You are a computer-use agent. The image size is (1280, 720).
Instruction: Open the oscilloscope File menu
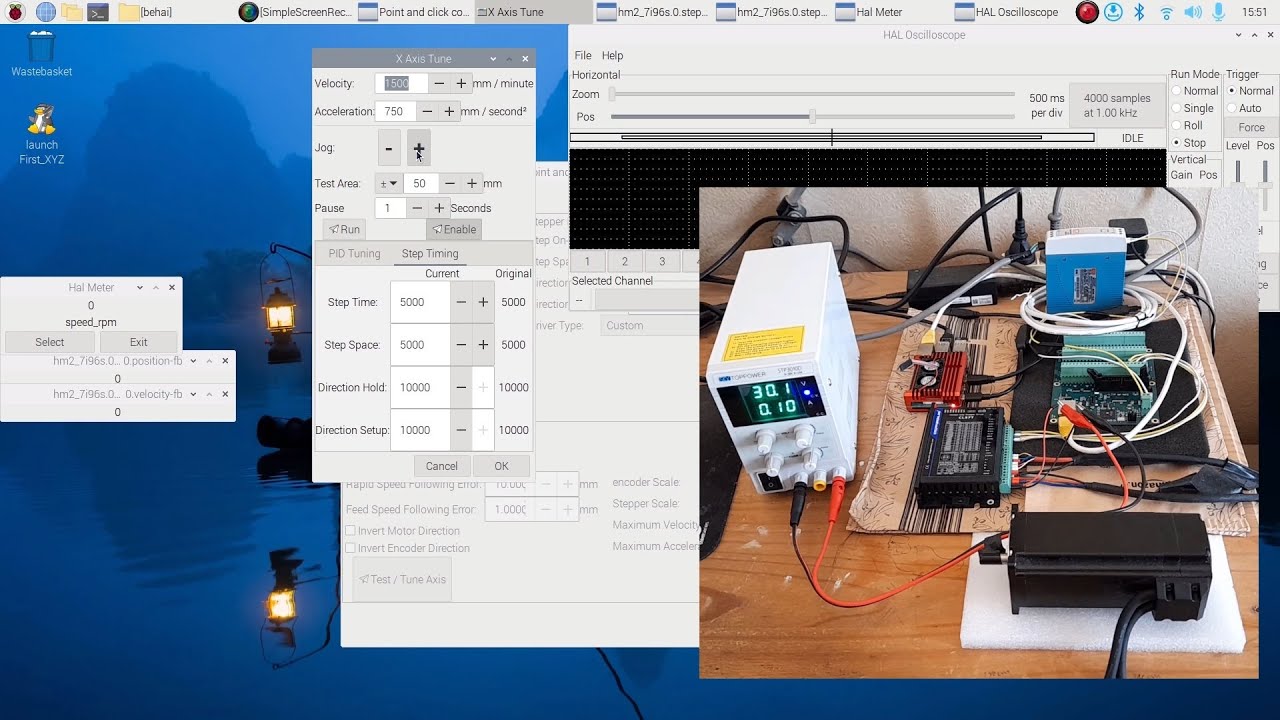click(583, 56)
